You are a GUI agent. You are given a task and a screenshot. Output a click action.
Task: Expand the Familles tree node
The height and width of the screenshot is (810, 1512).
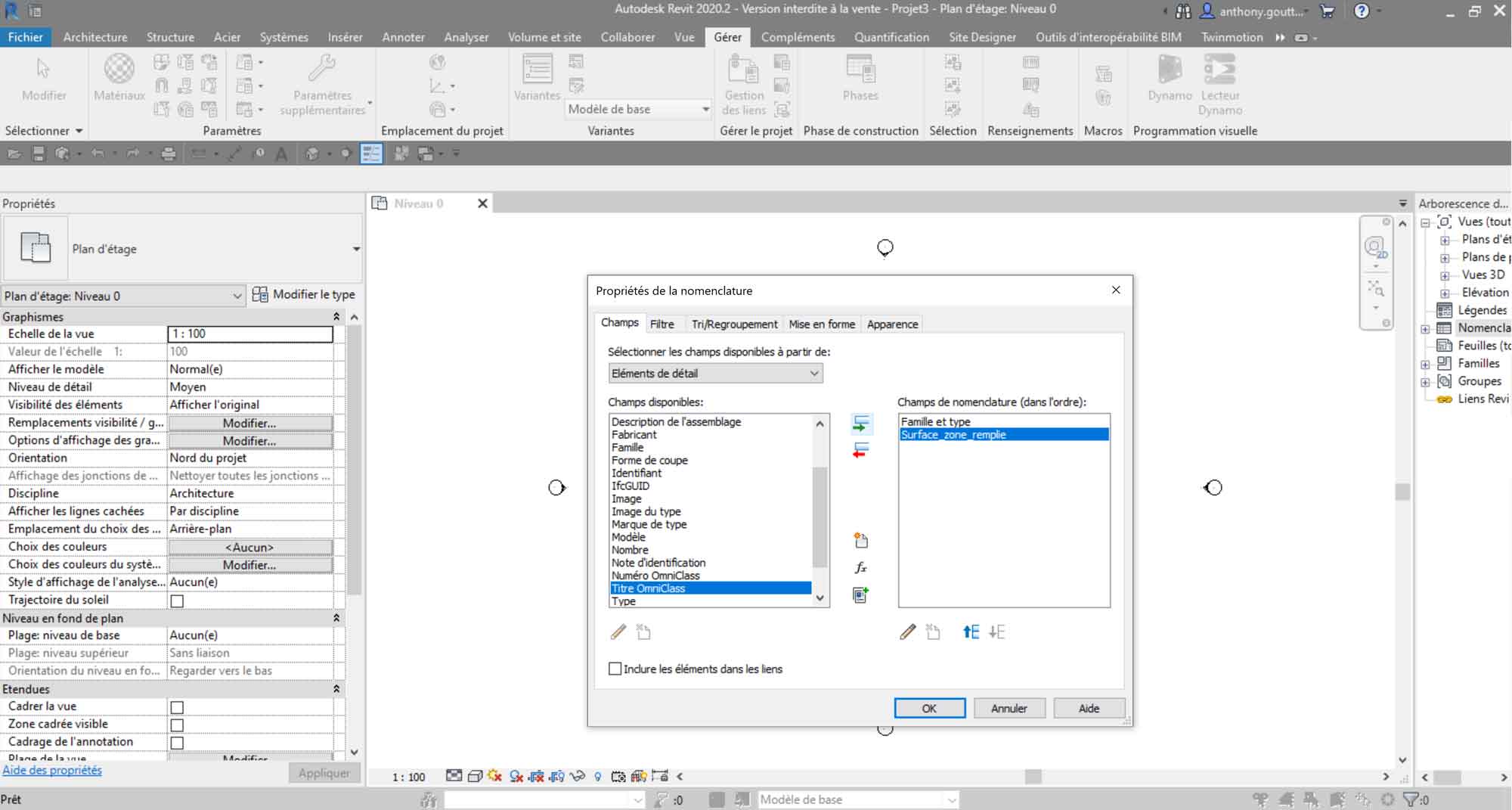(1425, 364)
